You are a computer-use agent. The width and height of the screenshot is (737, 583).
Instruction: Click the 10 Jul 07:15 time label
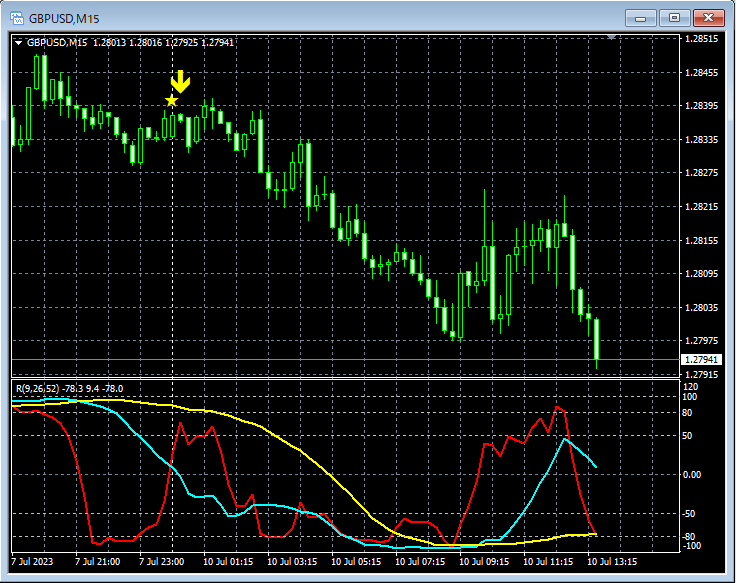click(420, 561)
